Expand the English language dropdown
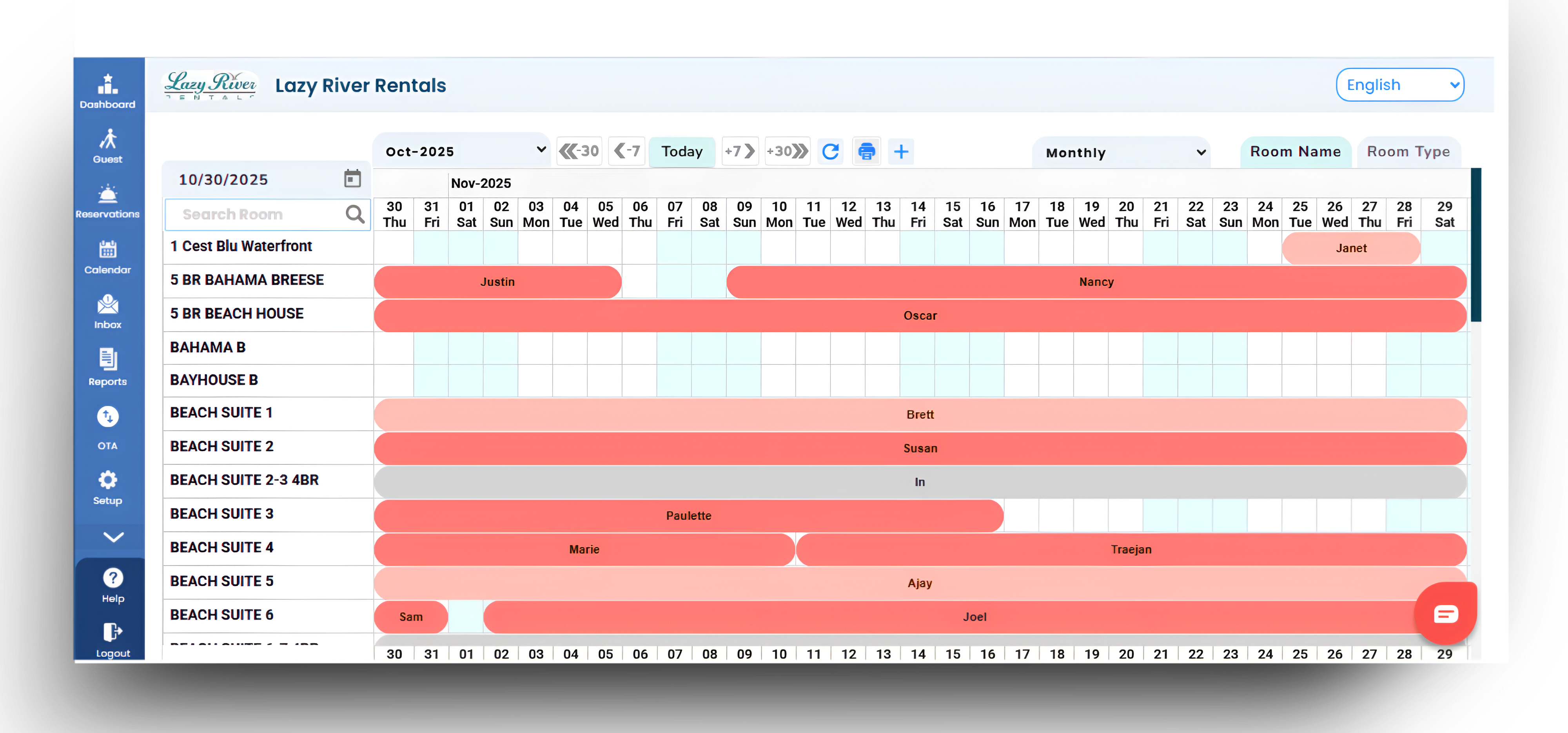The height and width of the screenshot is (733, 1568). pyautogui.click(x=1399, y=85)
